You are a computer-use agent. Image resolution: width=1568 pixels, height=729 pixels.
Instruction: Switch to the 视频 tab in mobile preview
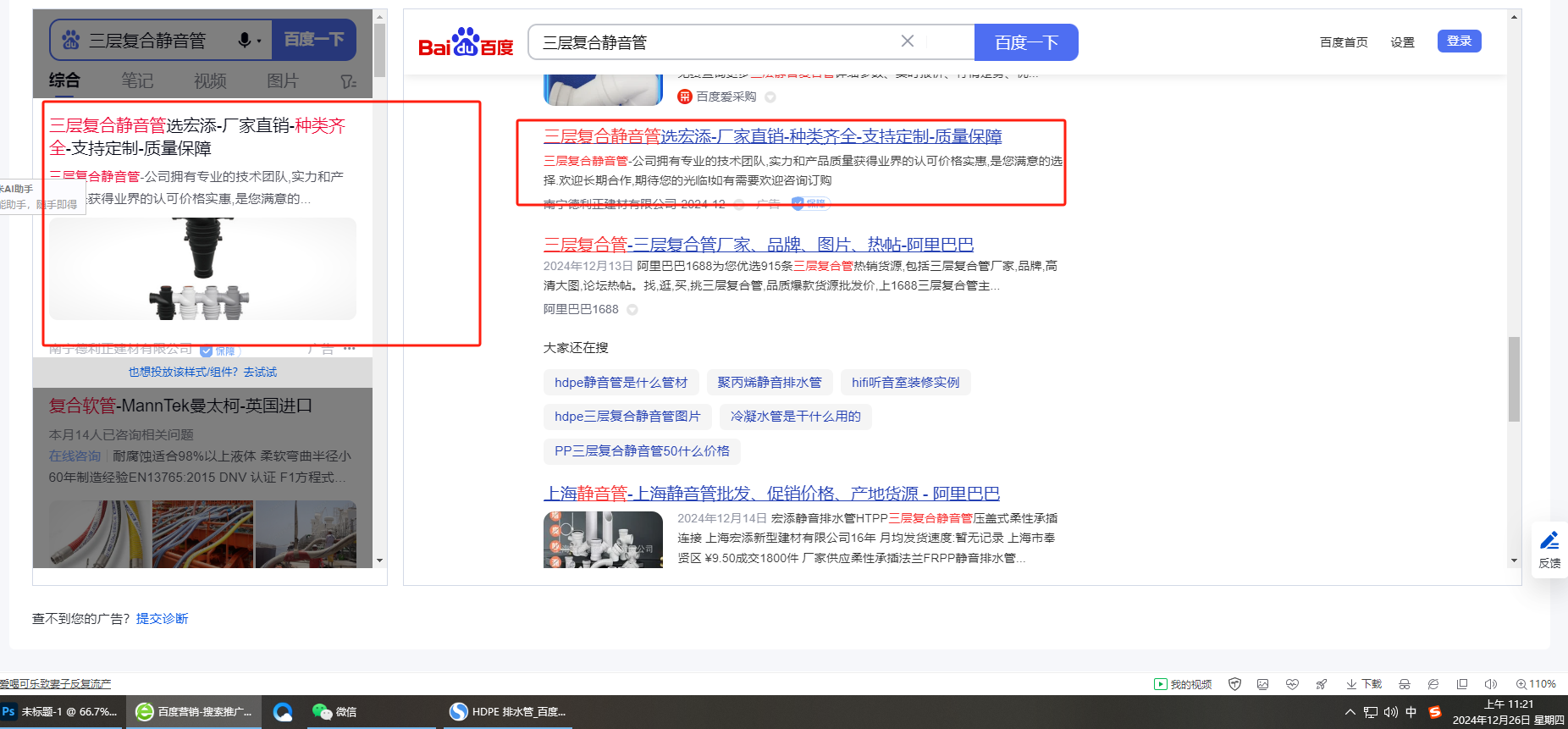point(210,80)
